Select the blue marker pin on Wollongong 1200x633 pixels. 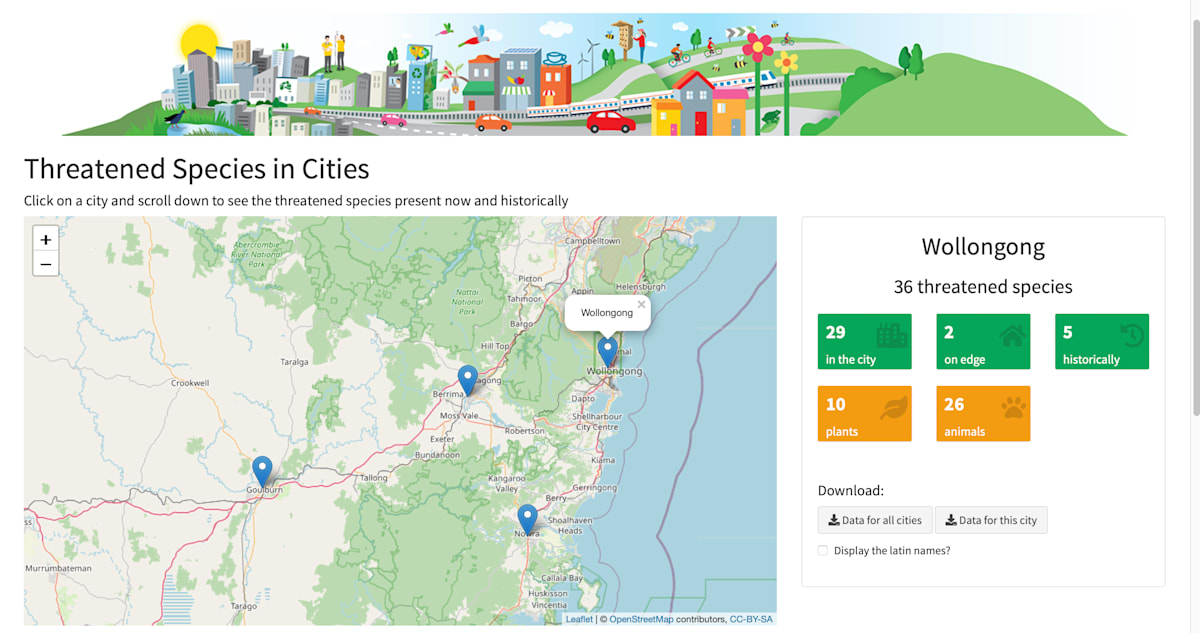tap(607, 350)
